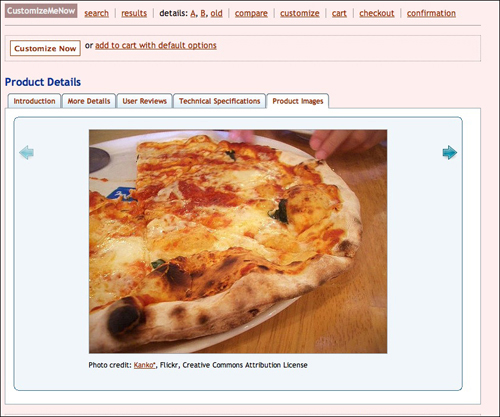The height and width of the screenshot is (417, 500).
Task: Open the results navigation link
Action: (134, 13)
